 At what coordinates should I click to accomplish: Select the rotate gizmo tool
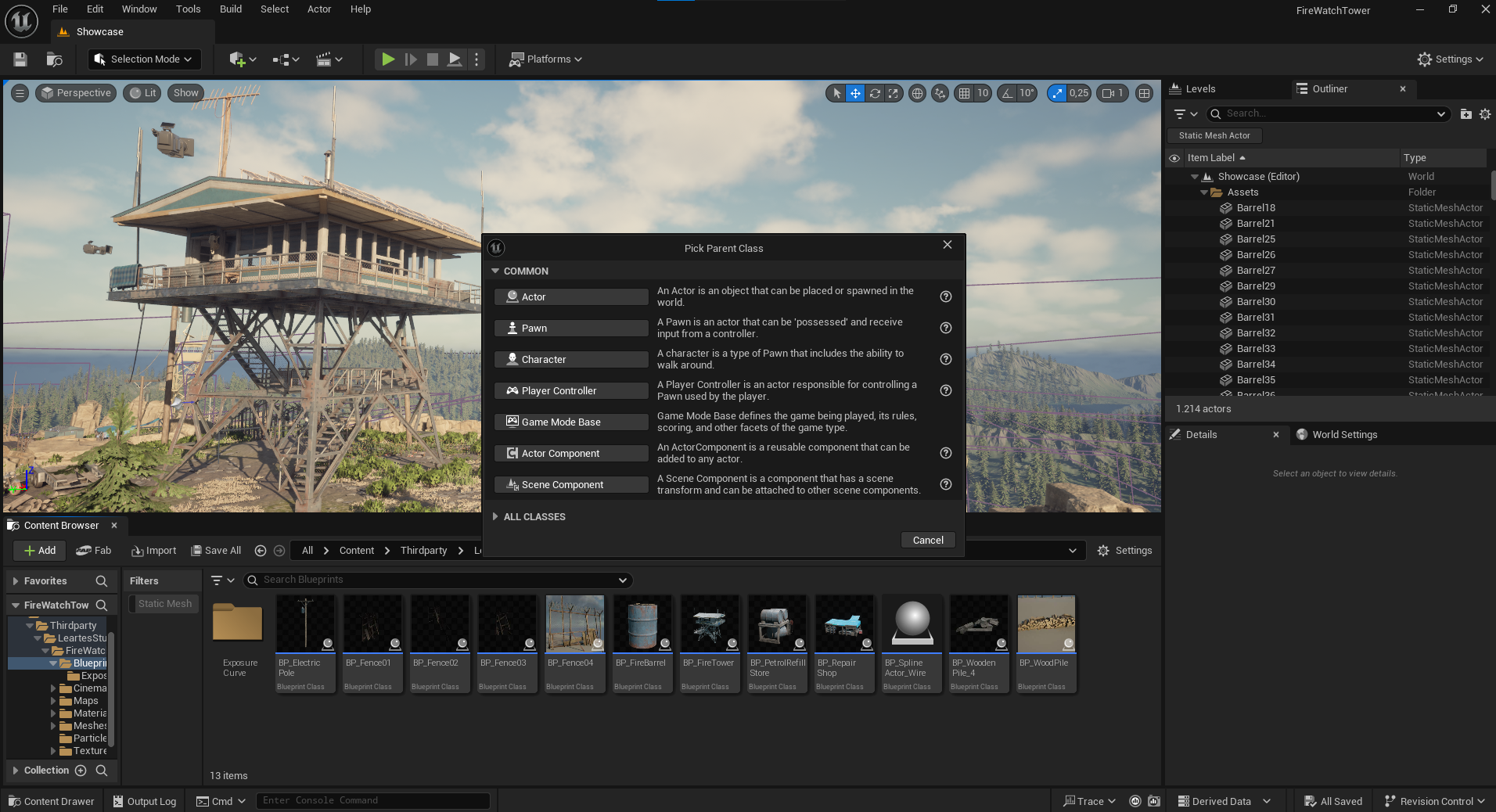(875, 93)
